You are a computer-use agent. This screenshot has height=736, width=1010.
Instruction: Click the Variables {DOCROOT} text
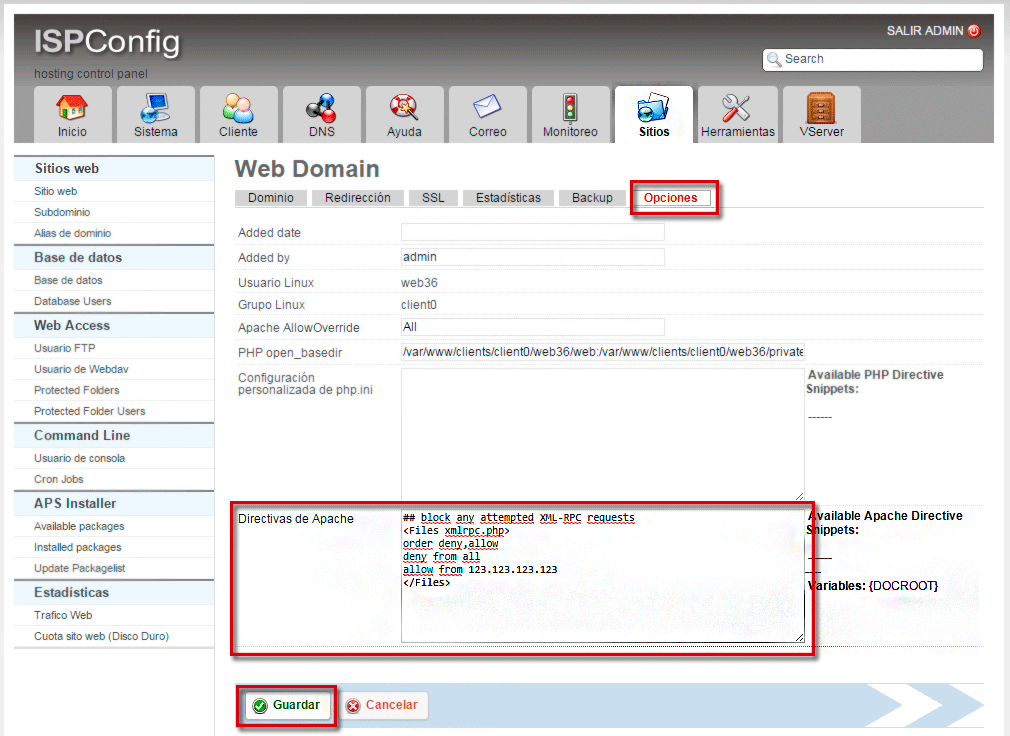[x=873, y=586]
